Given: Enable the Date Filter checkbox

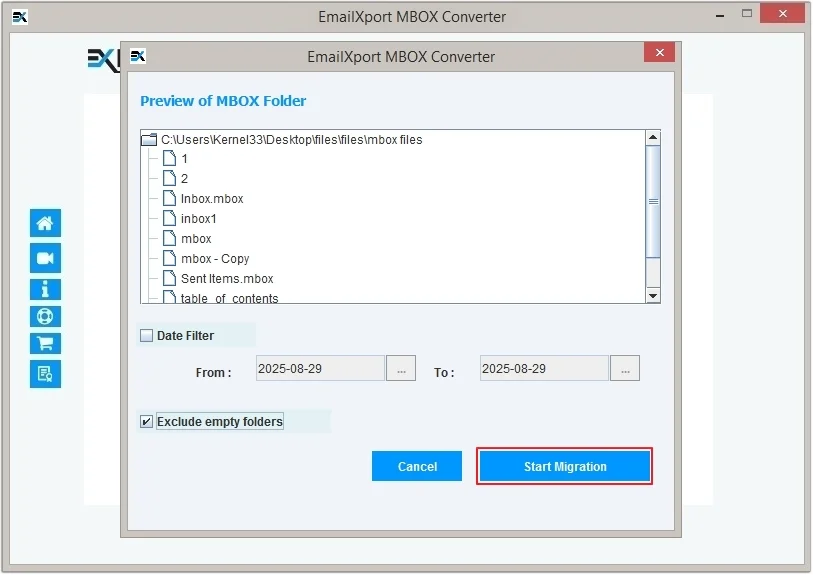Looking at the screenshot, I should pos(147,335).
